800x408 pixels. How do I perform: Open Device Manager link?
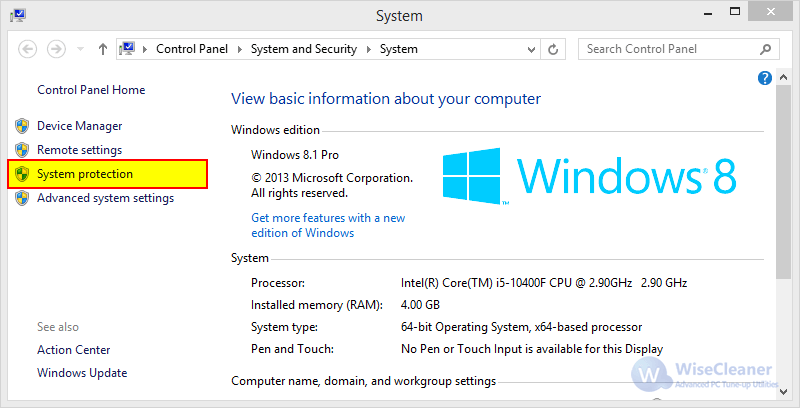[80, 126]
